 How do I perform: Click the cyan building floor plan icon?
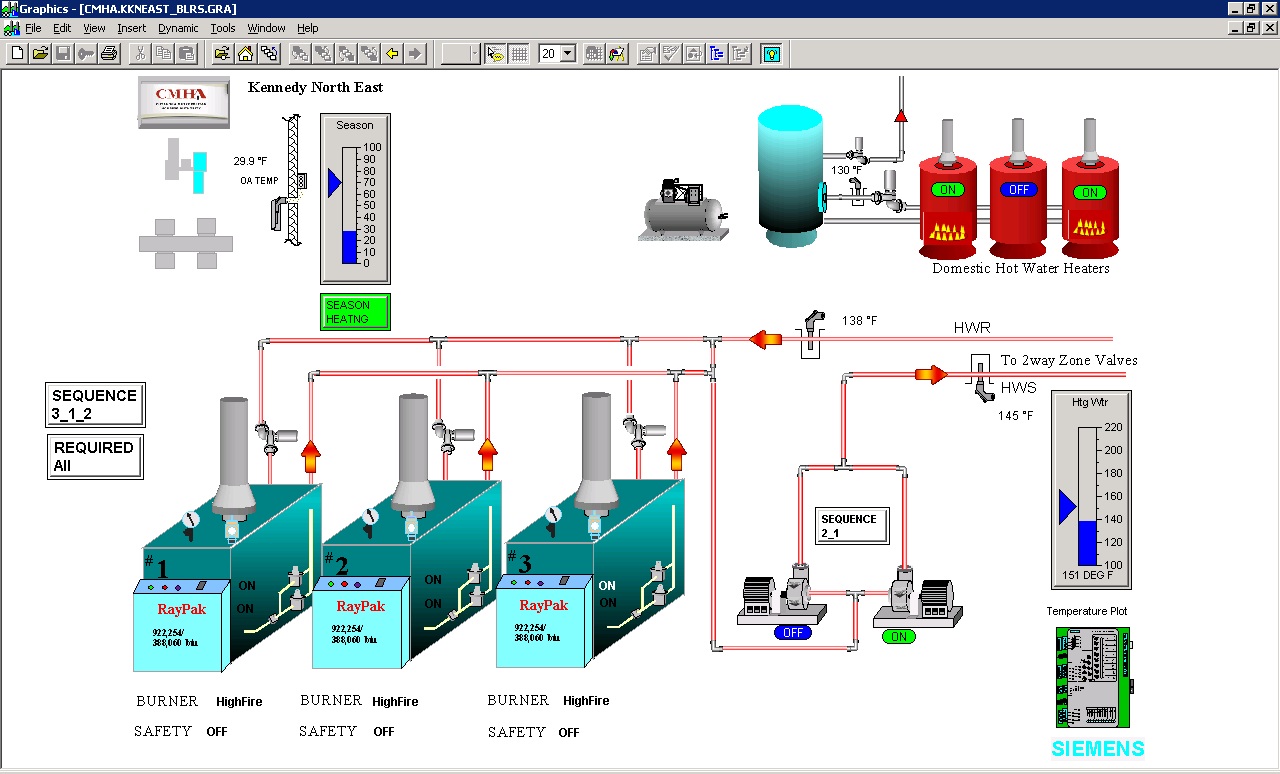coord(186,166)
